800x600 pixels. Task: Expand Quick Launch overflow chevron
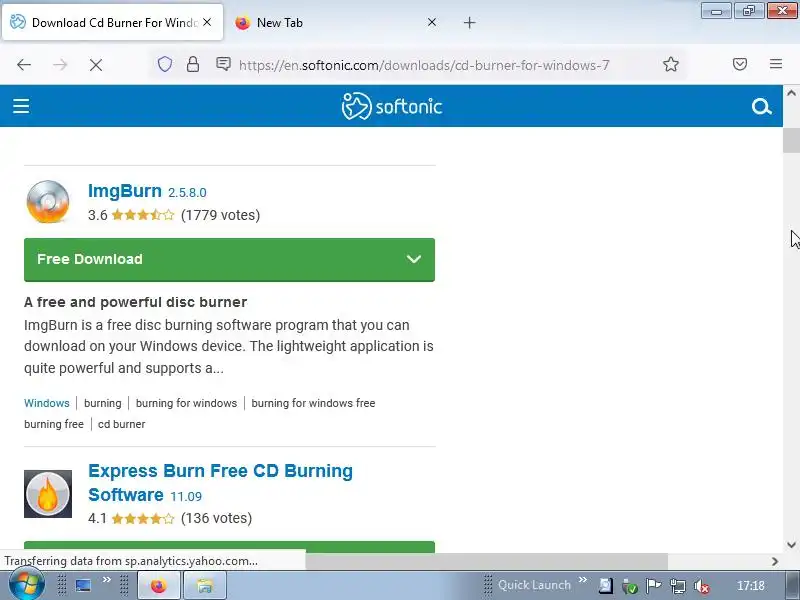pos(583,580)
